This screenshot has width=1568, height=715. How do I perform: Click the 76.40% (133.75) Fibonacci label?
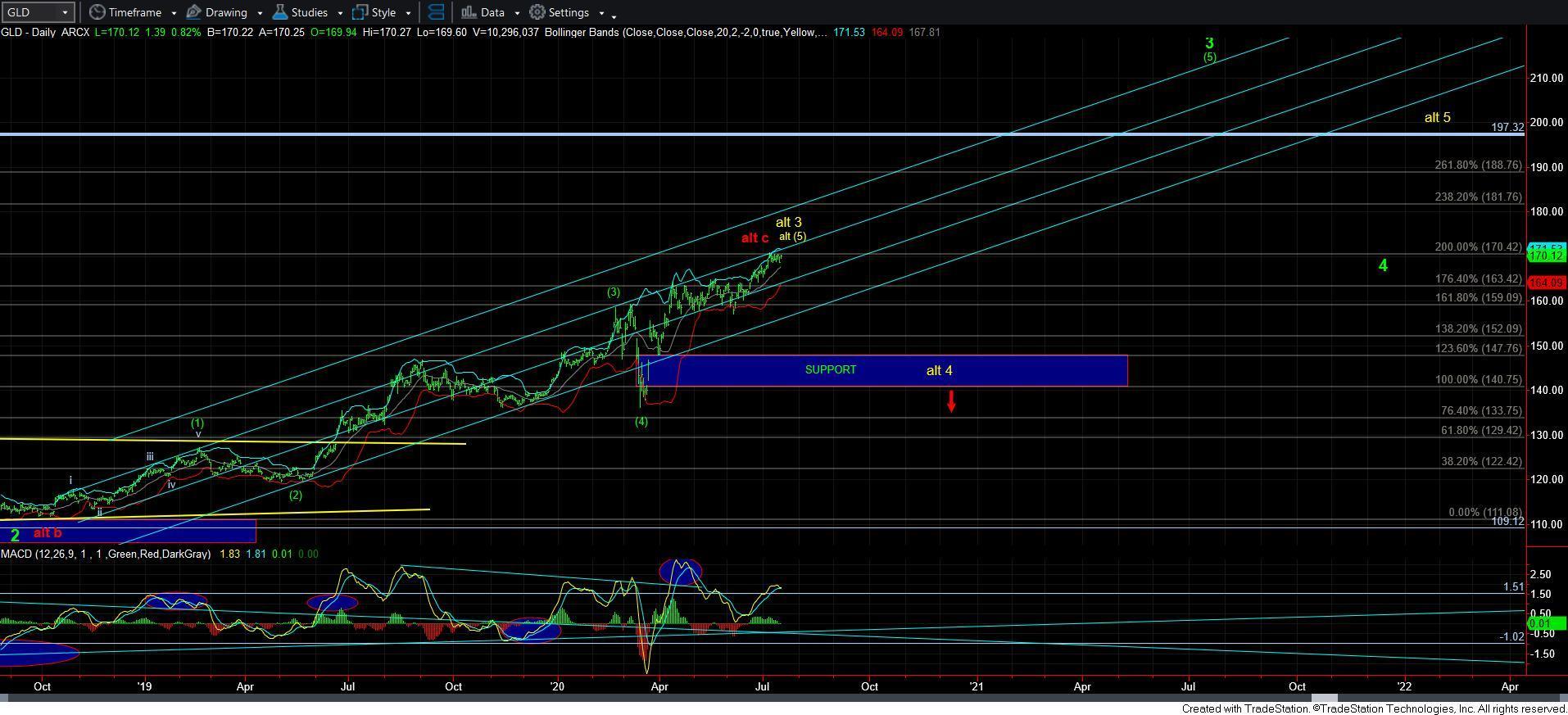pos(1481,411)
